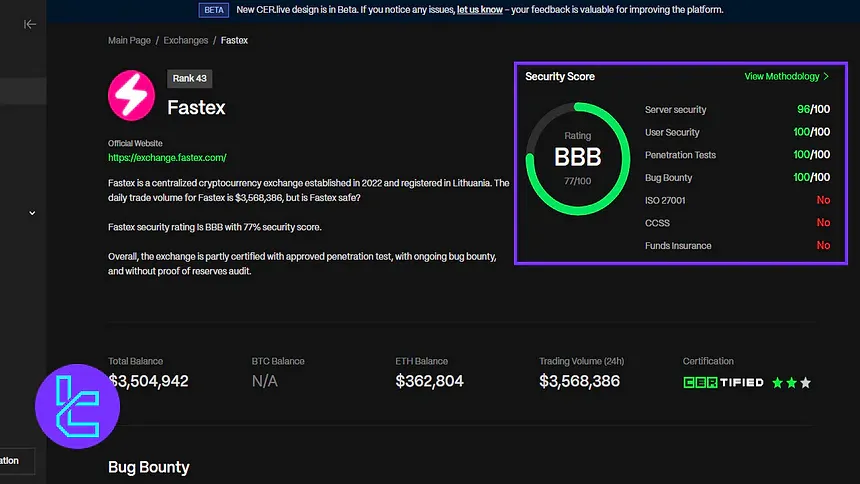Image resolution: width=860 pixels, height=484 pixels.
Task: Go to Main Page breadcrumb
Action: coord(129,40)
